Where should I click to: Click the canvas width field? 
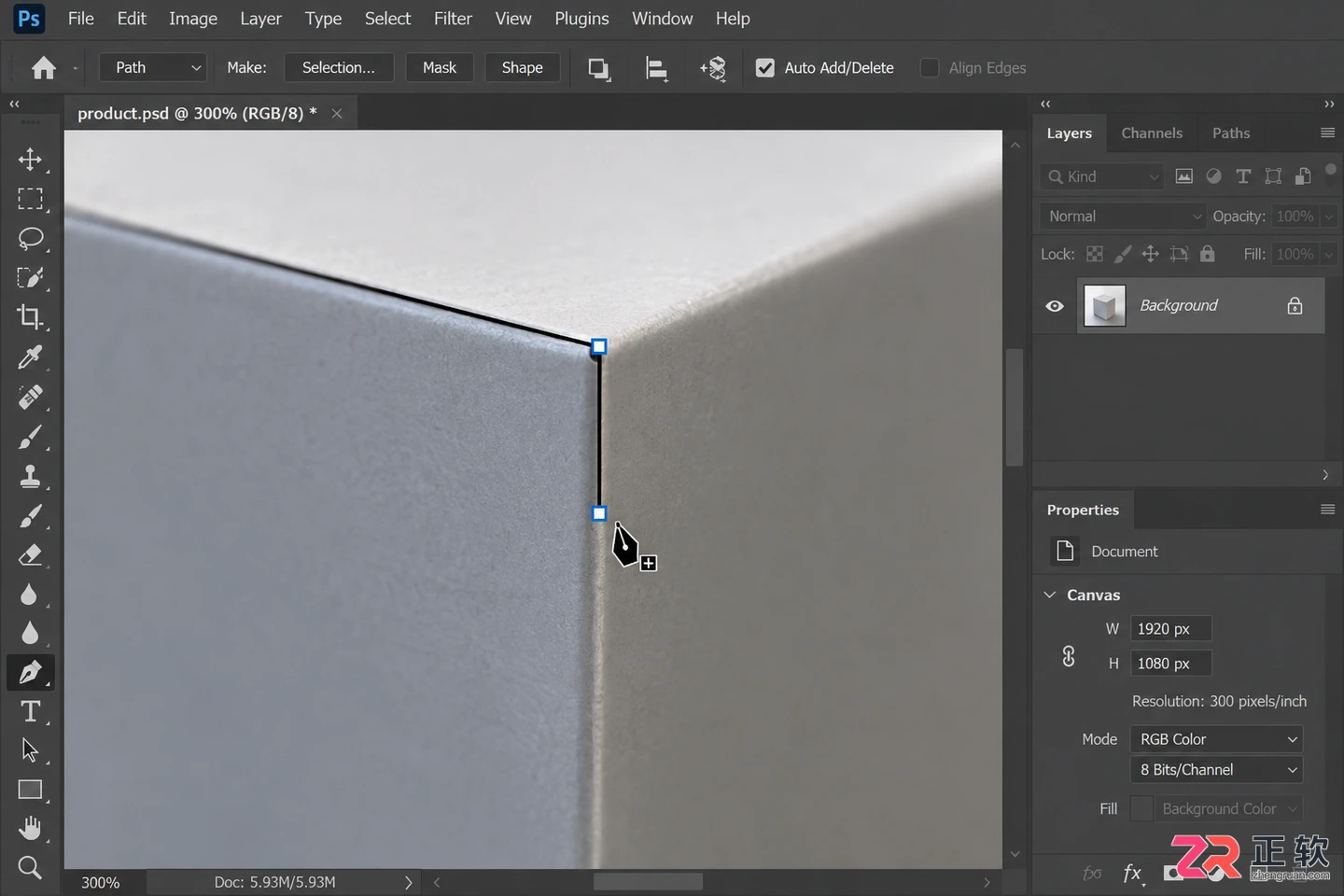tap(1171, 629)
